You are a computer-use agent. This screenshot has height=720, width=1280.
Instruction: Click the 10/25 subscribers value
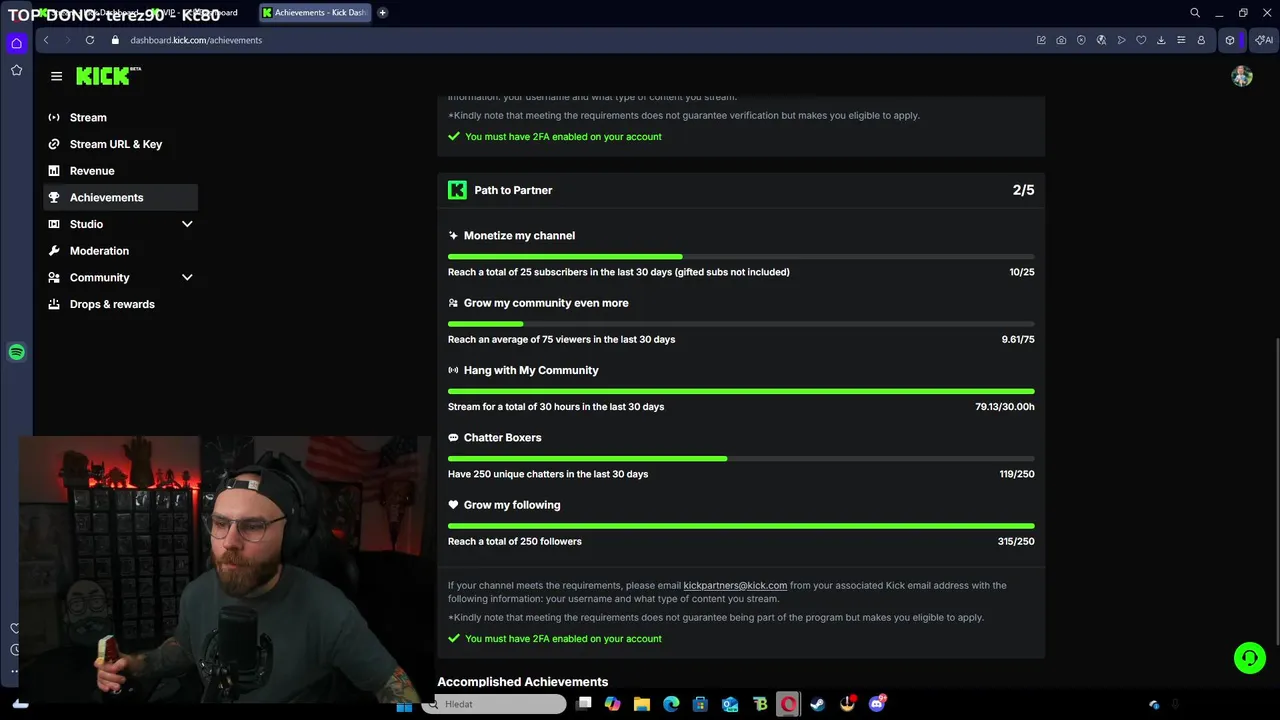(x=1022, y=272)
